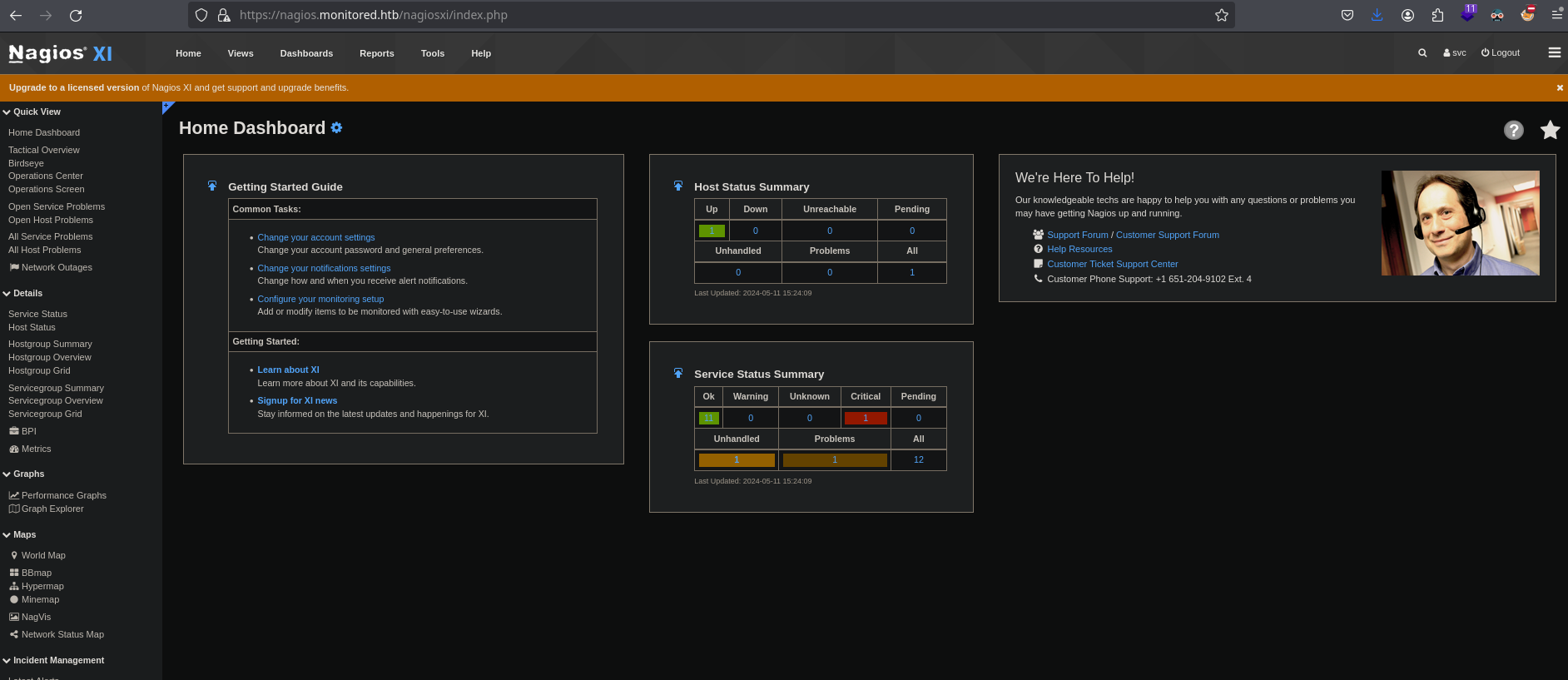This screenshot has width=1568, height=680.
Task: Open the dashboard help question mark icon
Action: coord(1513,130)
